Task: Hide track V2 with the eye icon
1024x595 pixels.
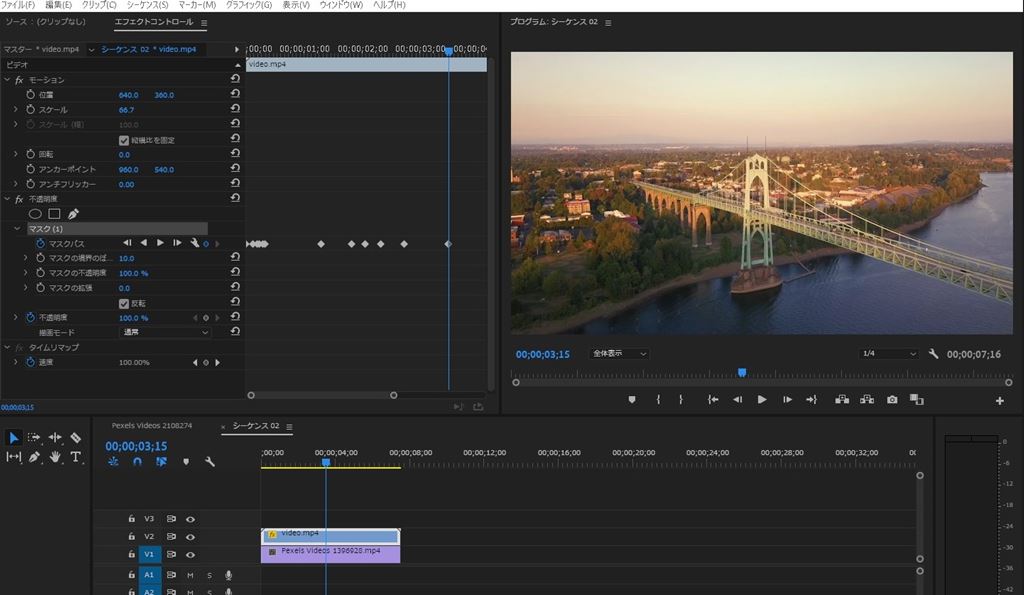Action: (190, 536)
